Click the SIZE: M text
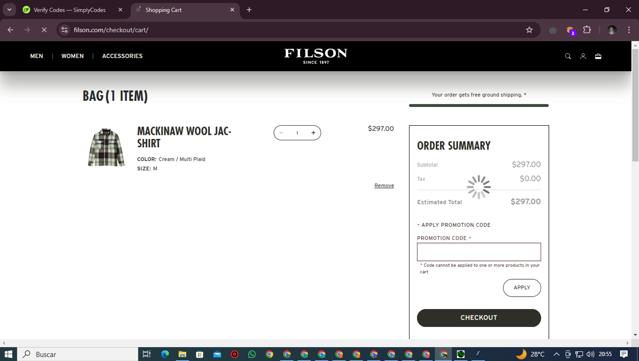 coord(147,168)
